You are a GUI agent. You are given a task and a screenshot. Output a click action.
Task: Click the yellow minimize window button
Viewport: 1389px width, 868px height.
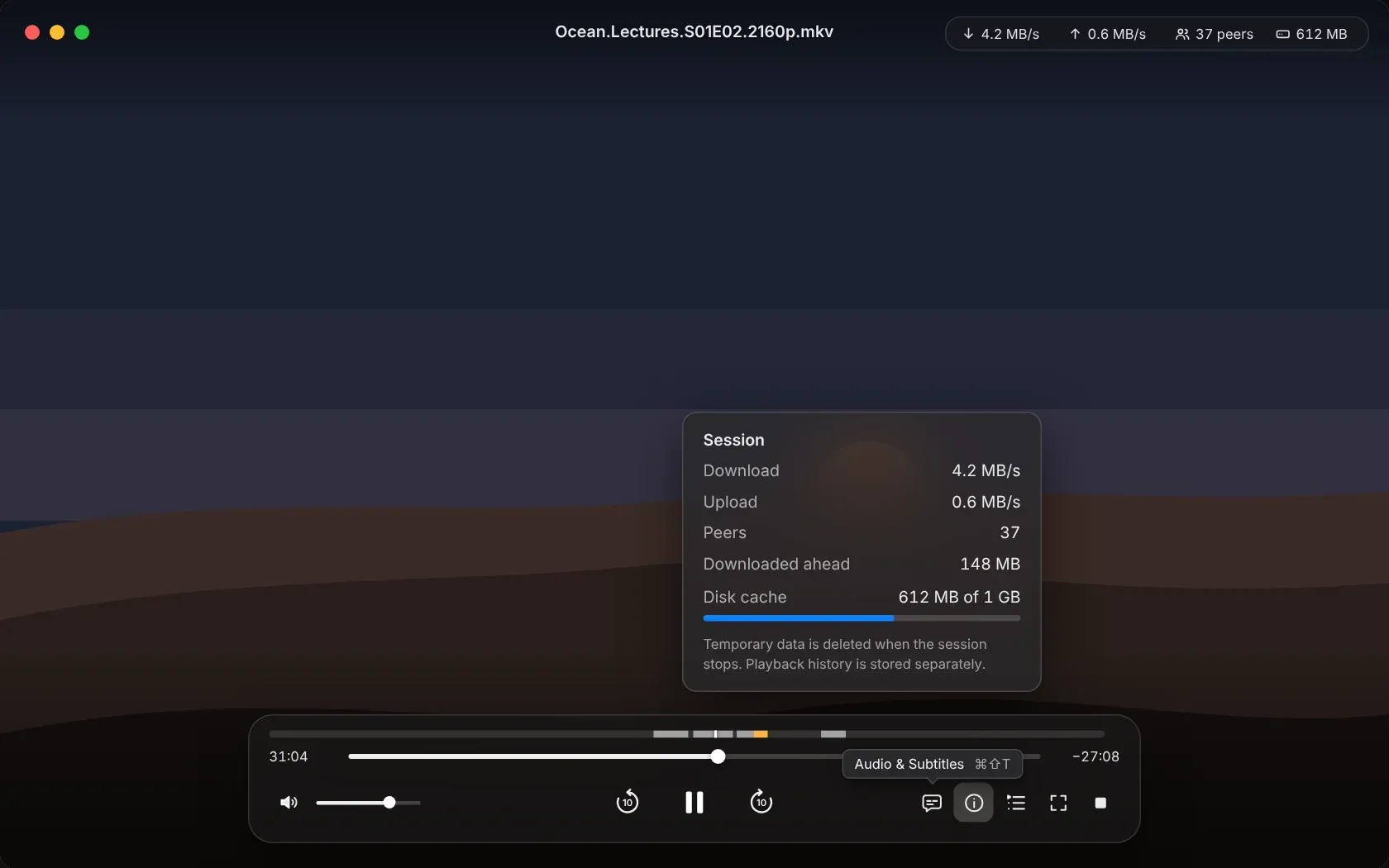point(57,32)
